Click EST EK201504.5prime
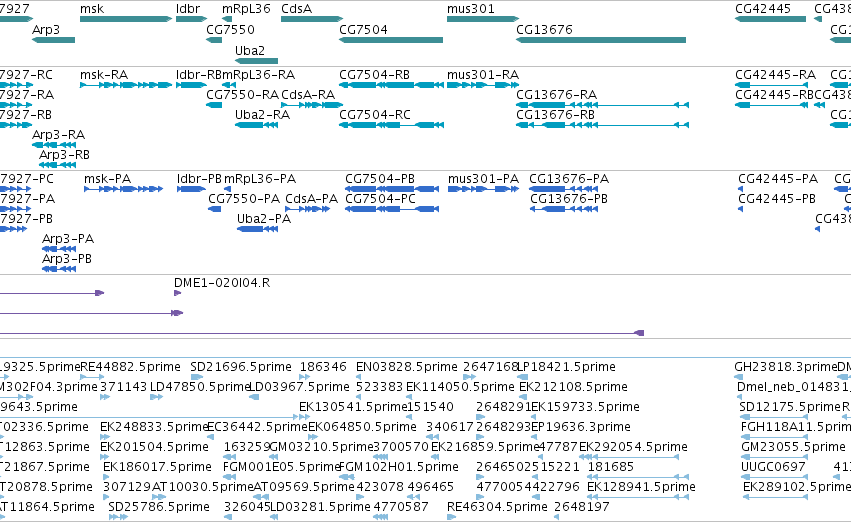Screen dimensions: 851x522 click(x=154, y=447)
